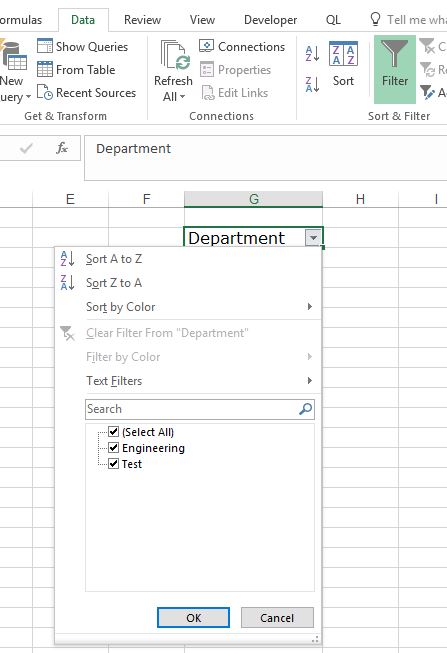This screenshot has height=653, width=447.
Task: Expand the Filter by Color submenu
Action: 310,356
